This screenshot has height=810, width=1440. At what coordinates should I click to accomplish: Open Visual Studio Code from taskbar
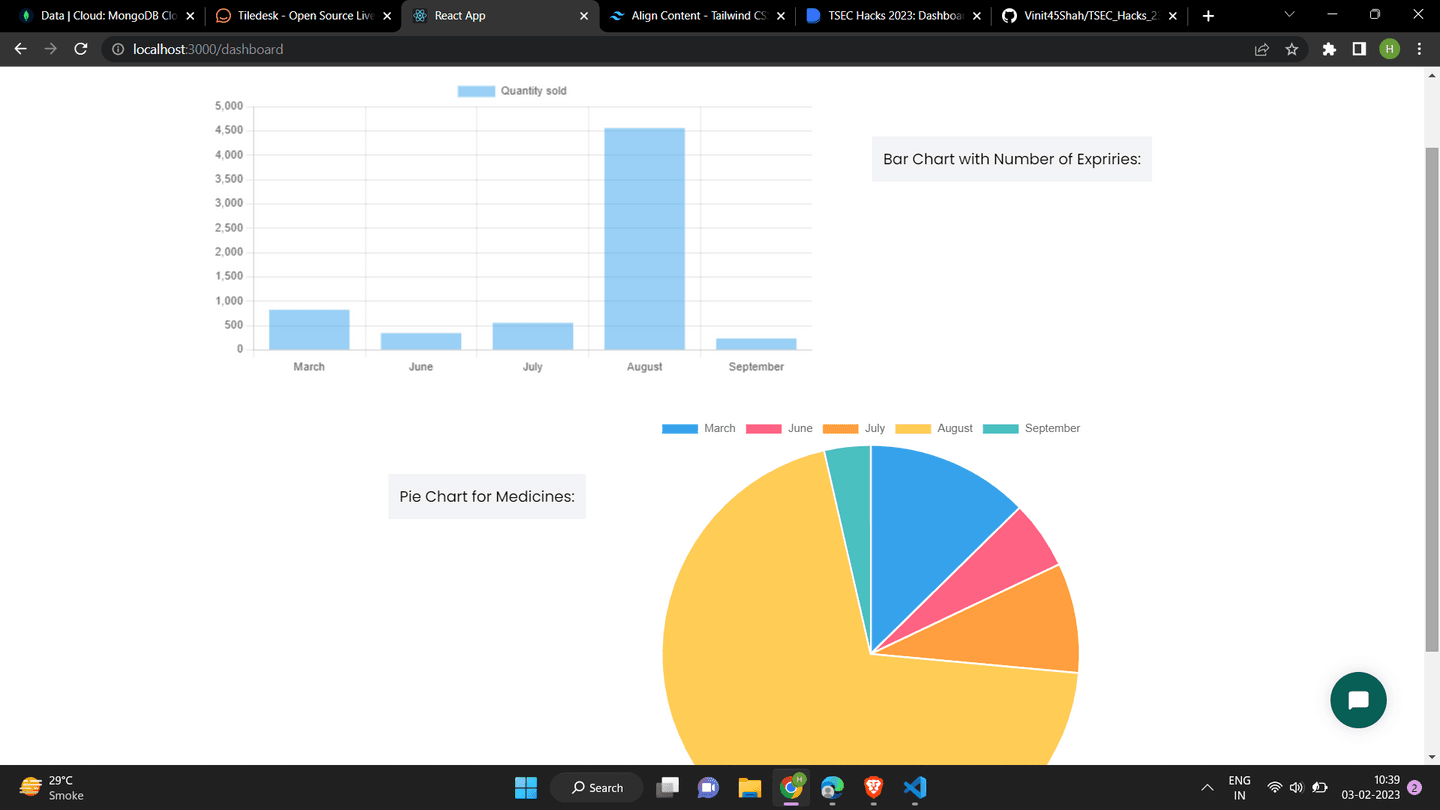pos(914,788)
